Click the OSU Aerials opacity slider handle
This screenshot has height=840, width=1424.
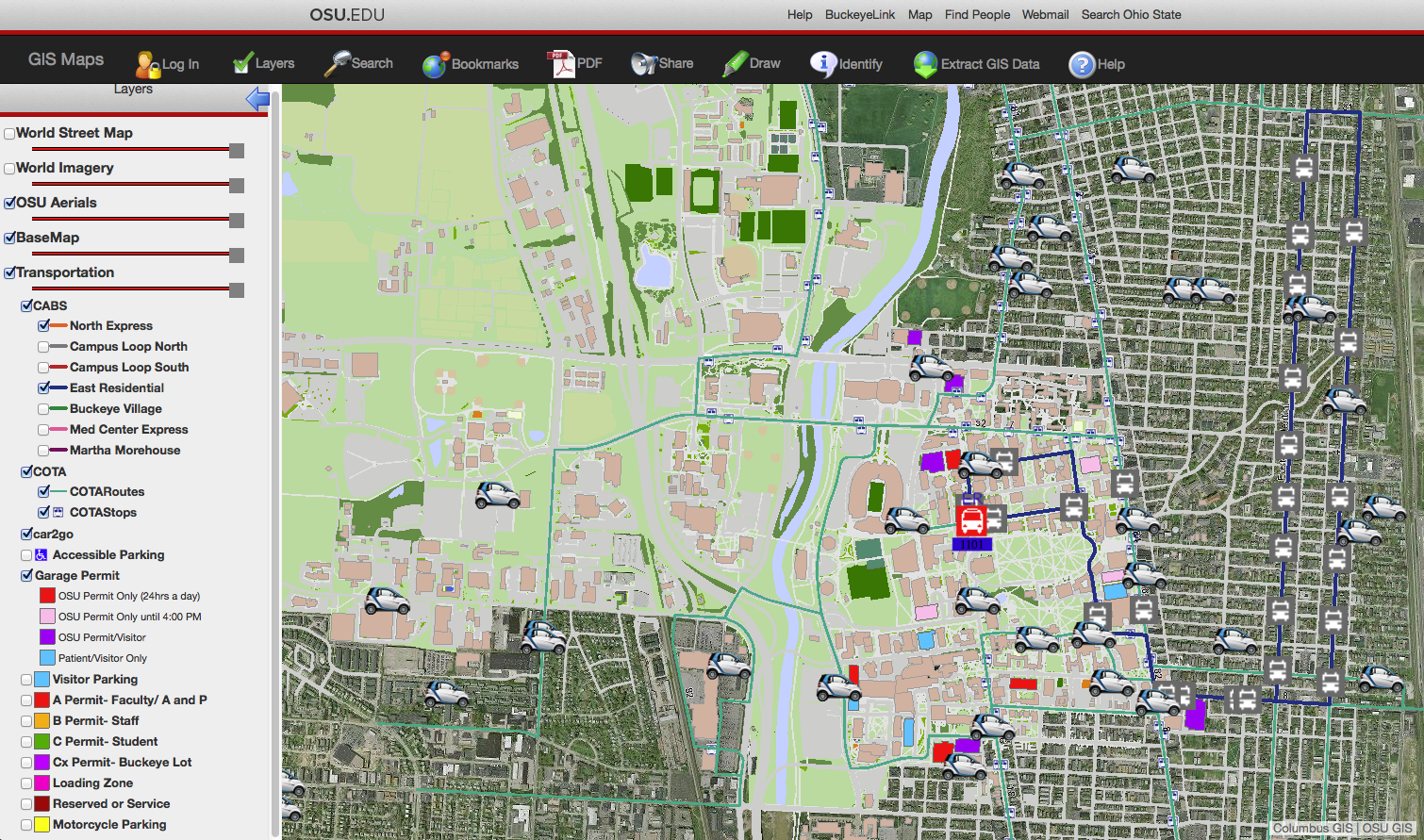[237, 221]
